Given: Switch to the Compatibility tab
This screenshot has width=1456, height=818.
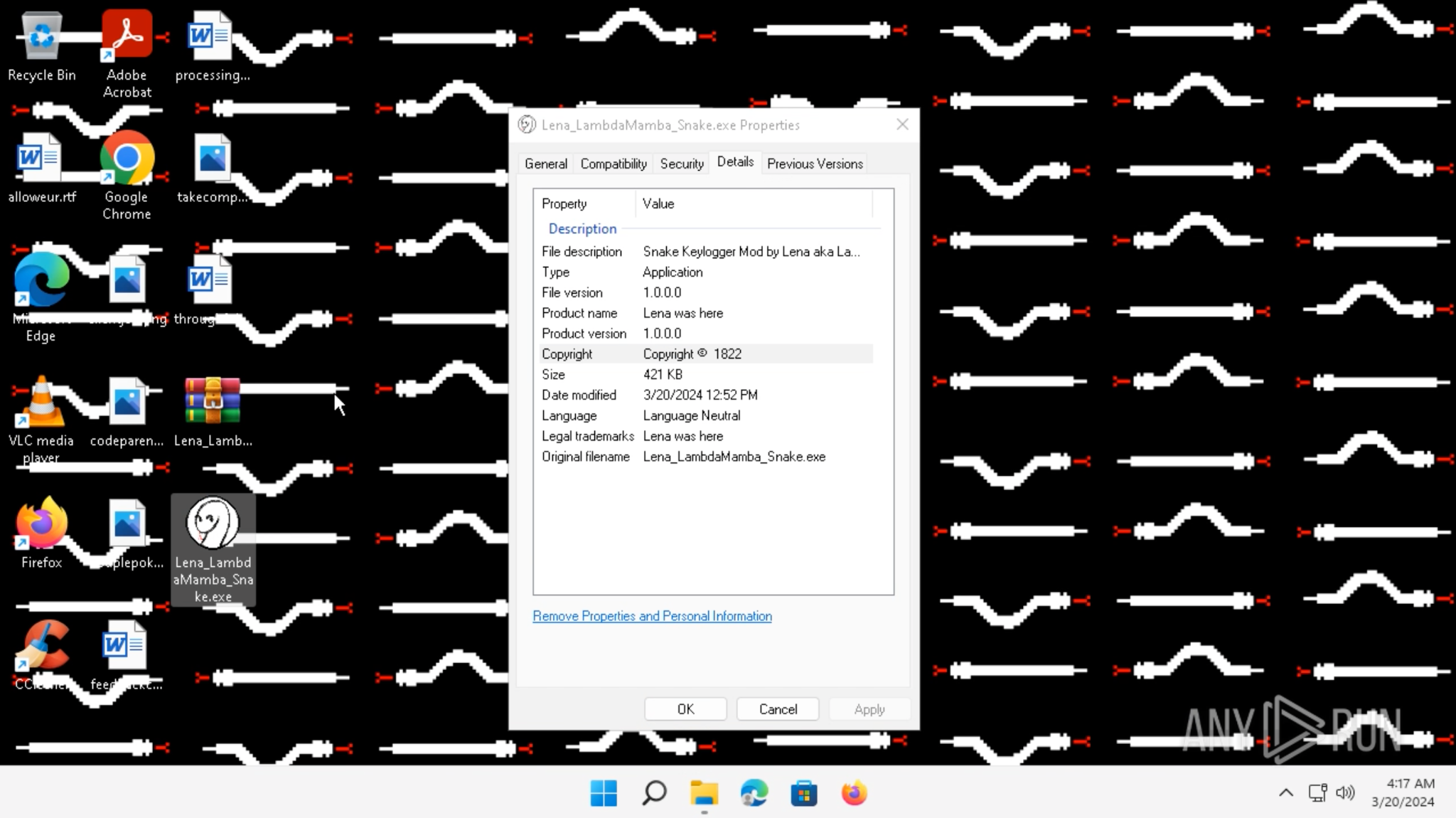Looking at the screenshot, I should [x=613, y=164].
